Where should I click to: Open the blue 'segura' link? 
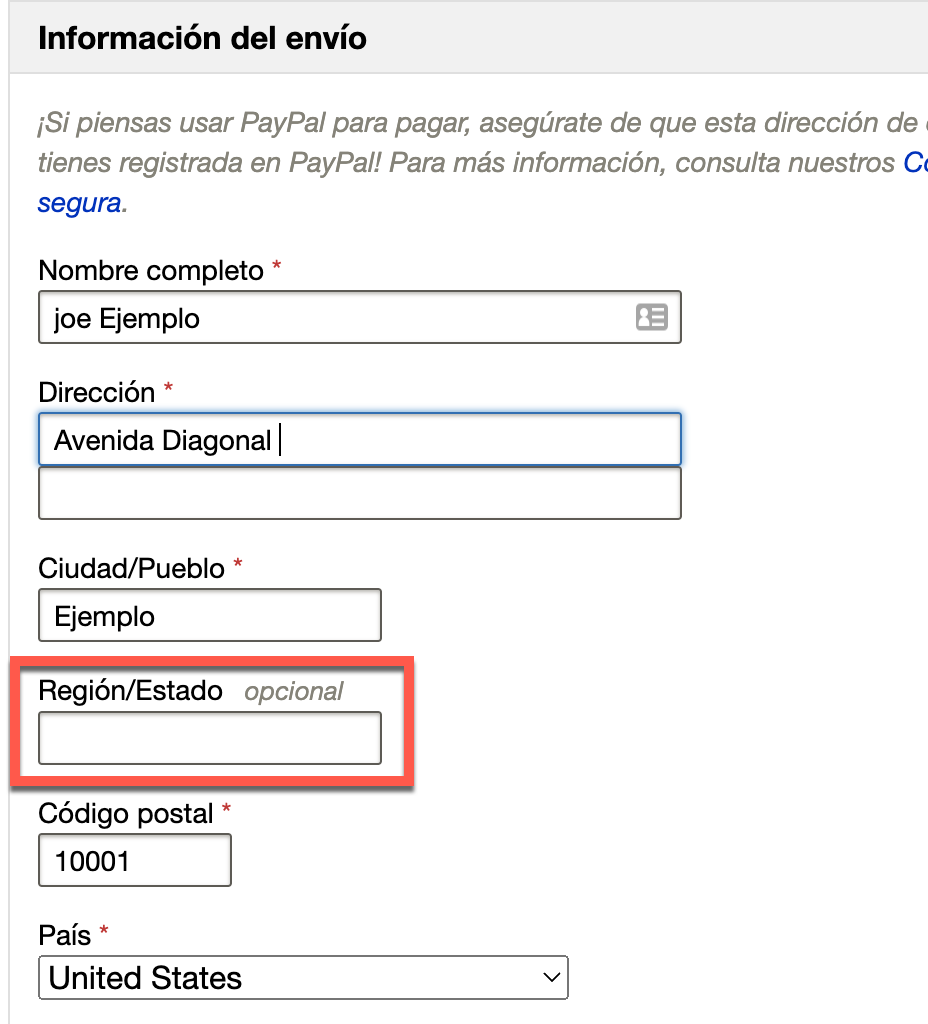pos(80,203)
